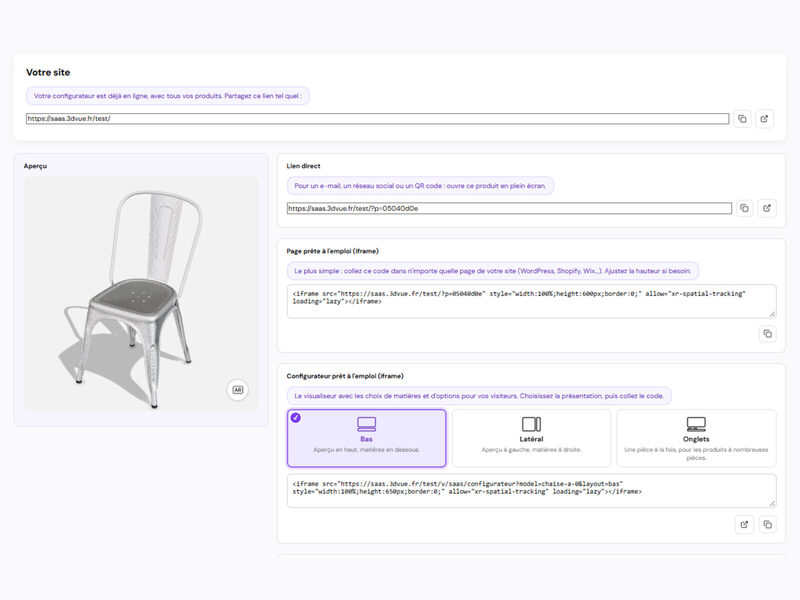The image size is (800, 600).
Task: Open configurateur iframe preview externally
Action: point(744,524)
